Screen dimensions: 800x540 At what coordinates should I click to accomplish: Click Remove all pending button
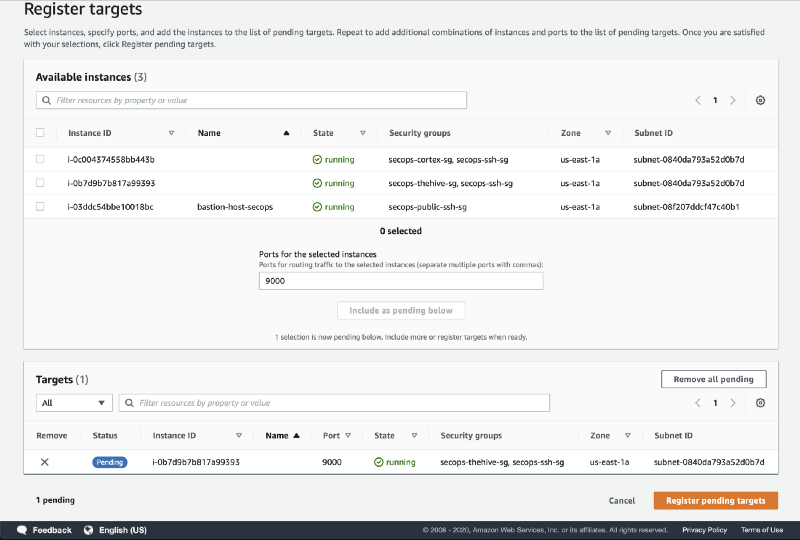point(713,379)
